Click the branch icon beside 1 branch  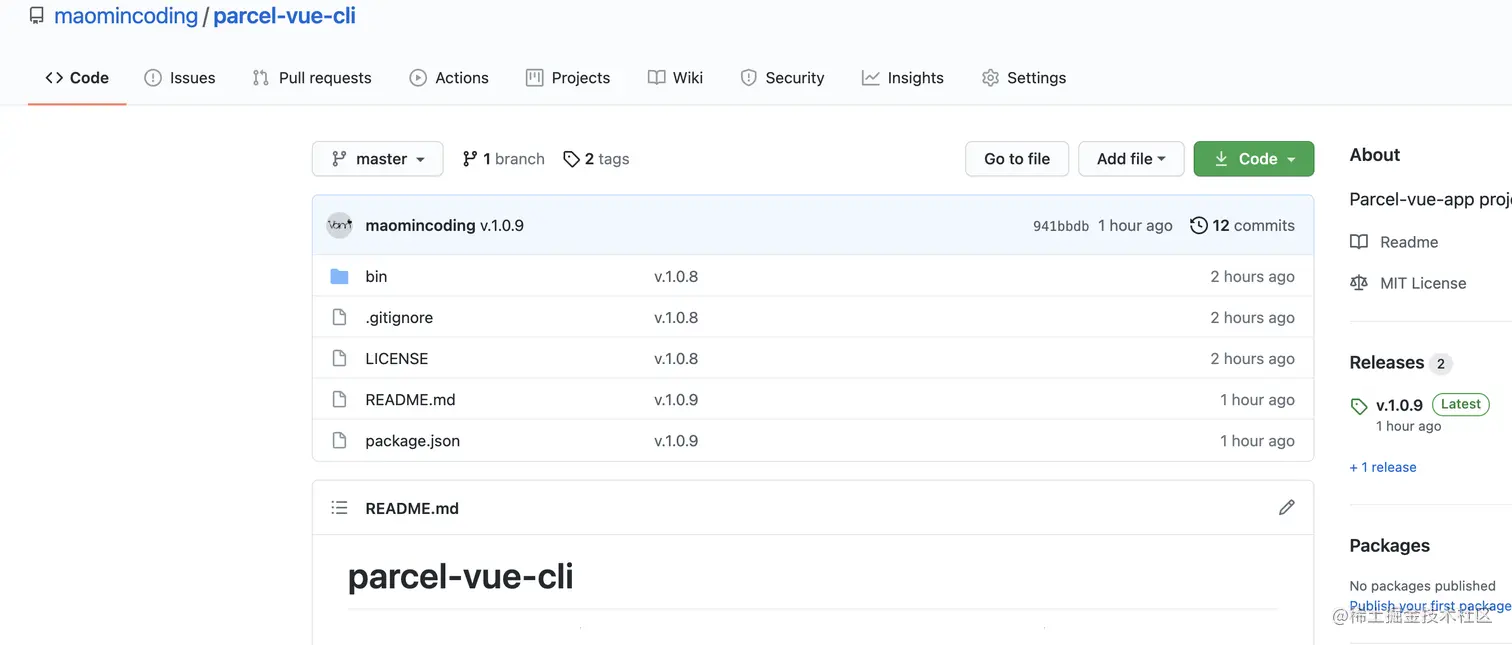pyautogui.click(x=470, y=159)
